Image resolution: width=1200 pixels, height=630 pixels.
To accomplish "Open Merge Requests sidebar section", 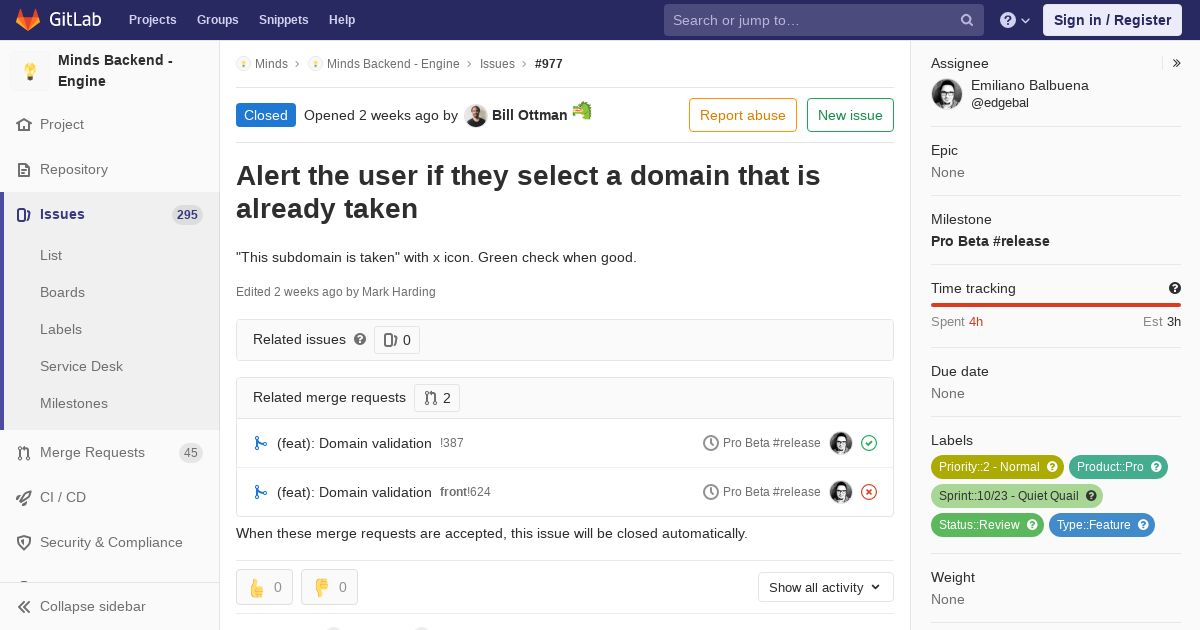I will pyautogui.click(x=110, y=452).
